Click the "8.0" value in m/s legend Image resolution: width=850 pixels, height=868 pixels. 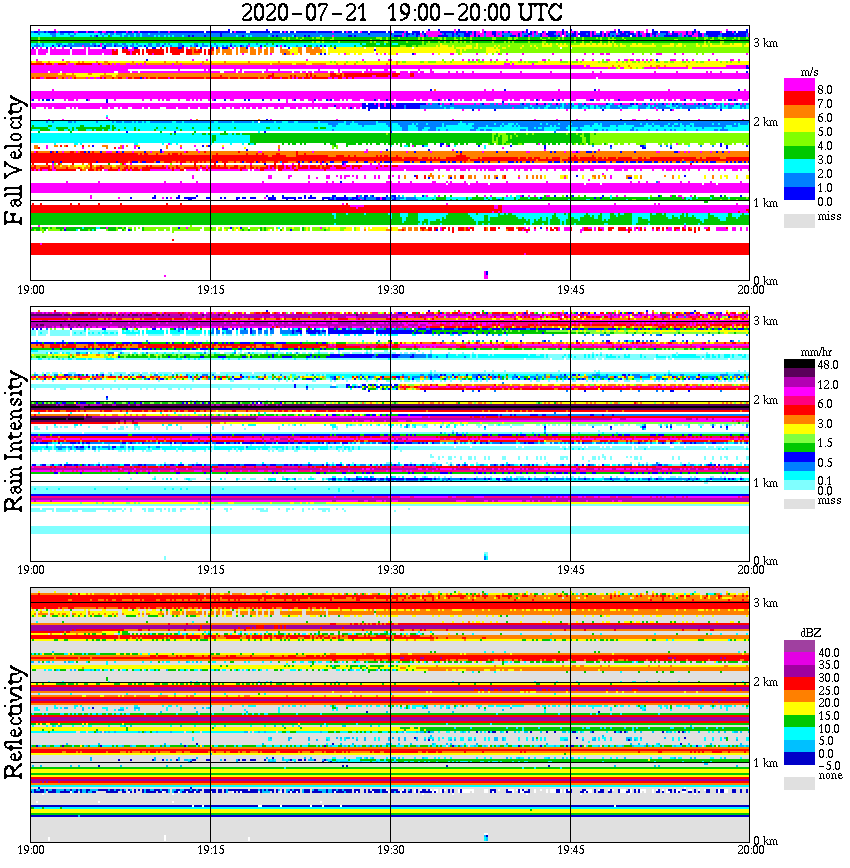825,90
